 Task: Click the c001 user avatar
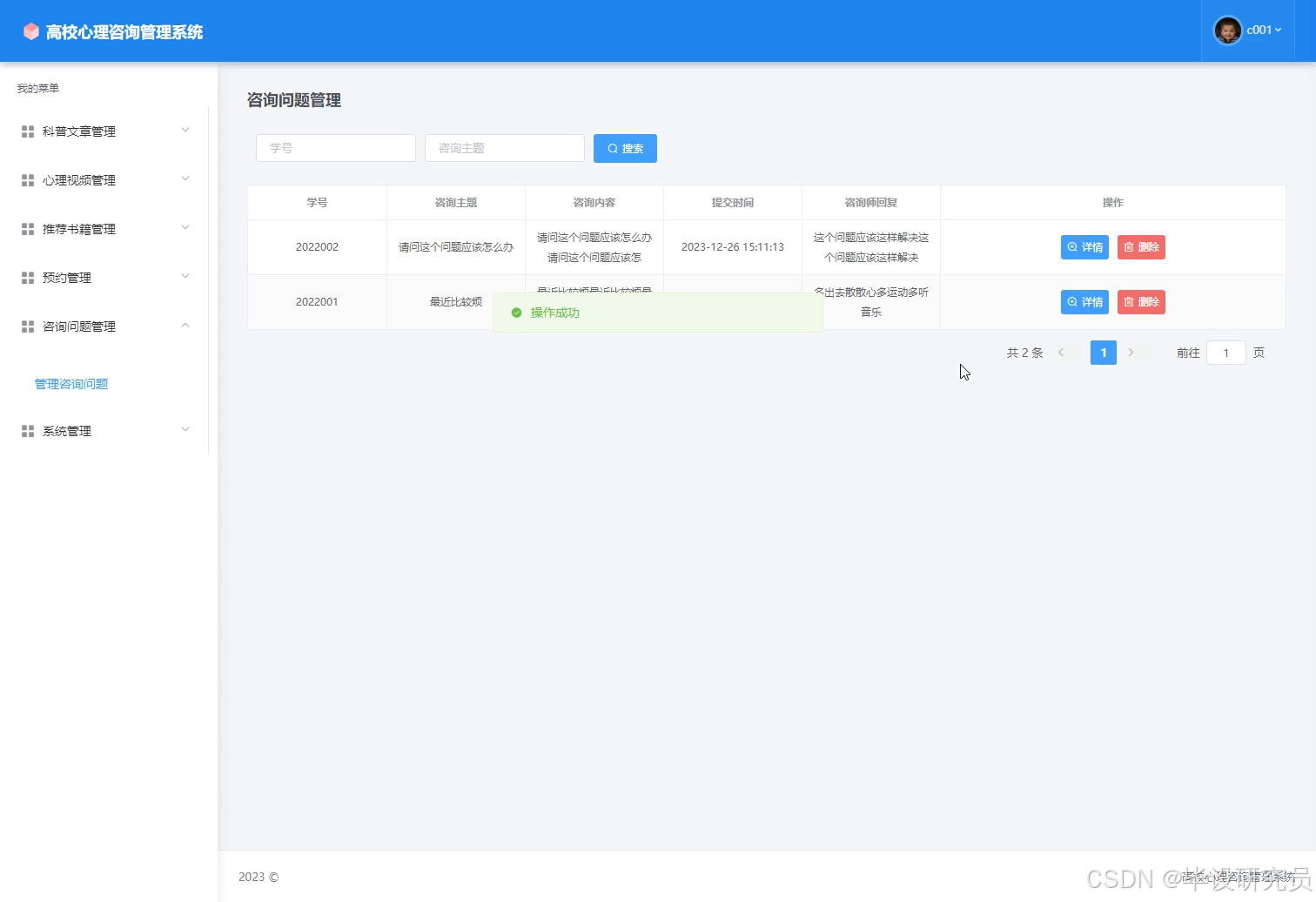pyautogui.click(x=1227, y=30)
